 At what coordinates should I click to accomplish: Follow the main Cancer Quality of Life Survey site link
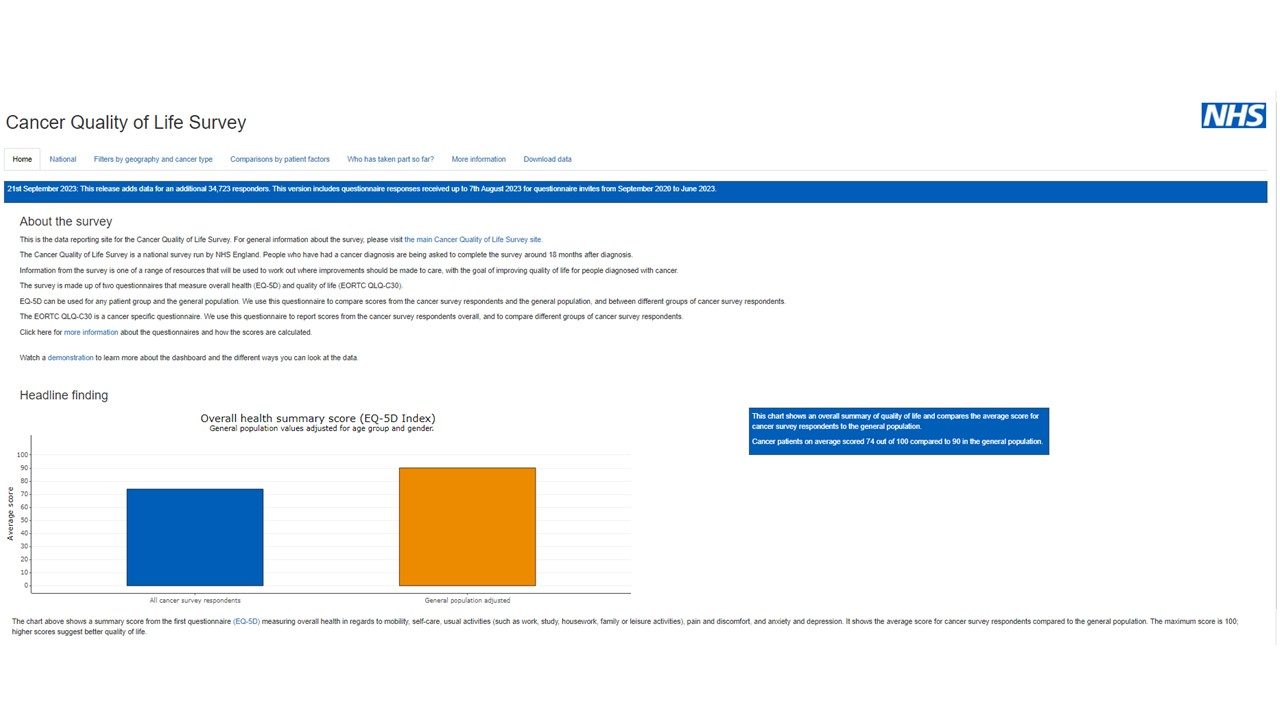pyautogui.click(x=473, y=240)
